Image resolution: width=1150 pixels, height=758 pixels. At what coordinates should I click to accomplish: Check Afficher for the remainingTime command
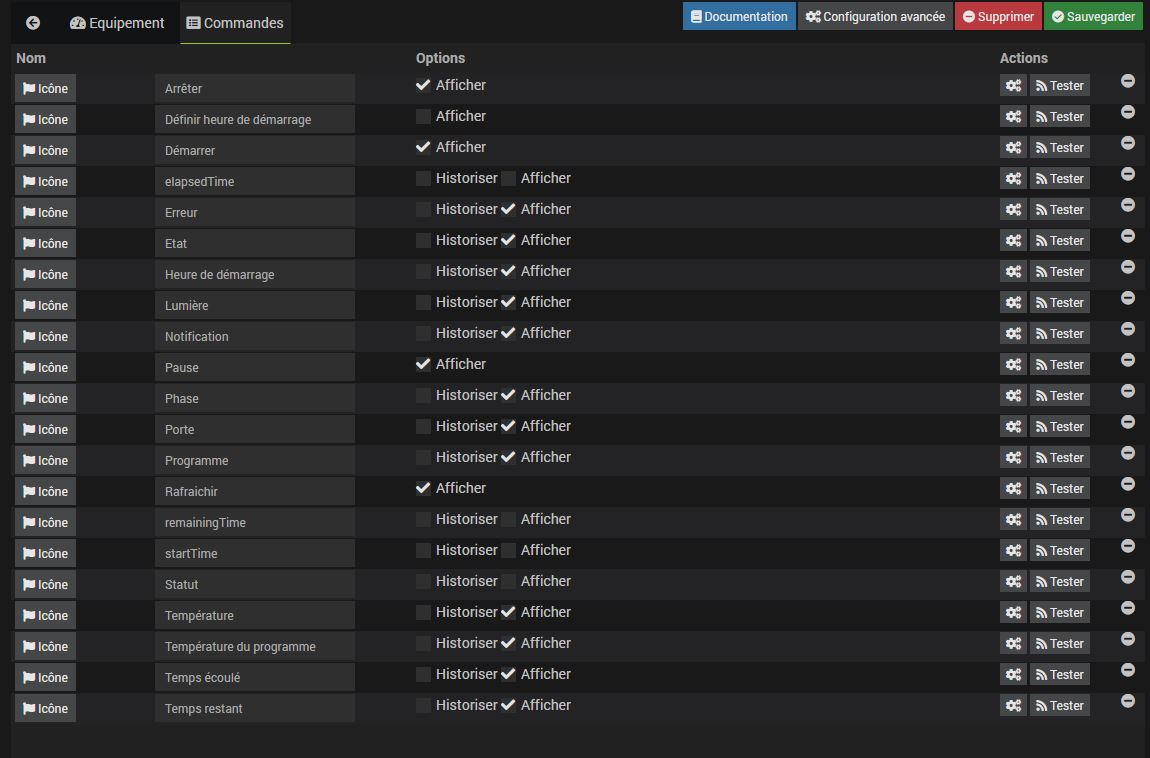point(508,519)
